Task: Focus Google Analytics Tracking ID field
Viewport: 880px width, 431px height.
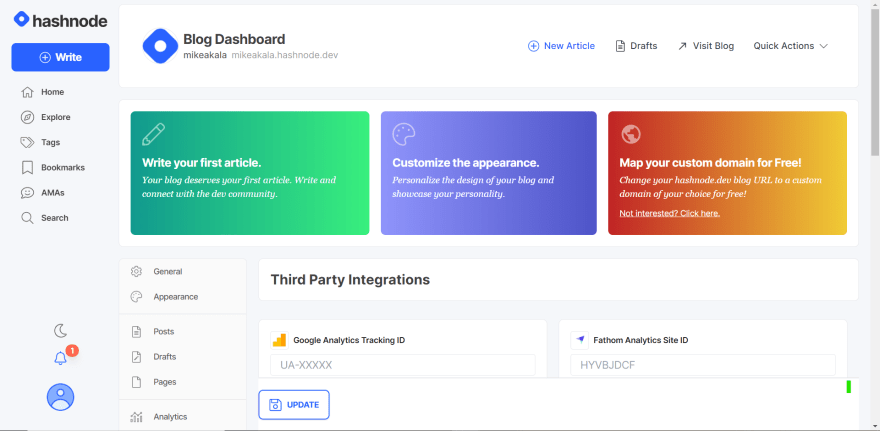Action: point(403,365)
